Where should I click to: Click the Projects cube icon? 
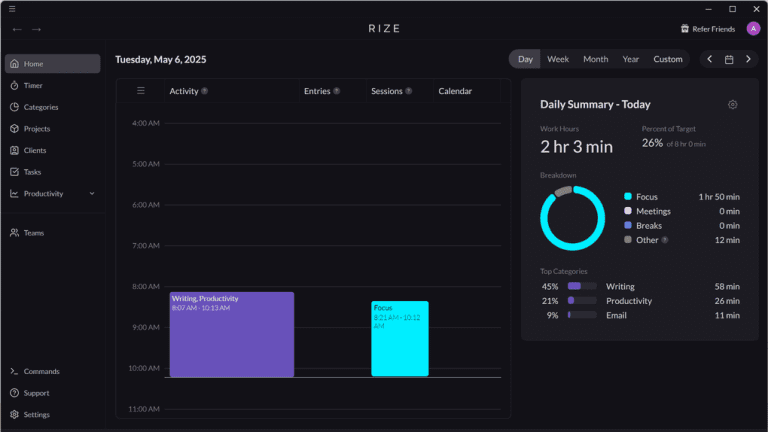pos(14,128)
